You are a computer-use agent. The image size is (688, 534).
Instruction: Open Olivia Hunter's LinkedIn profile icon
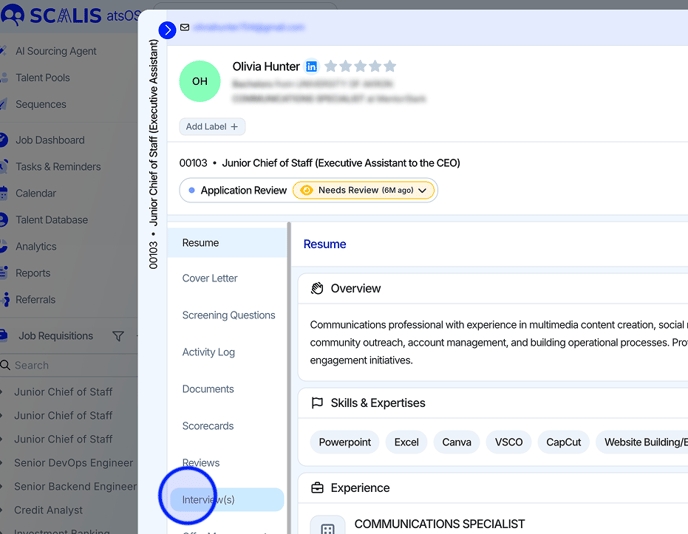(x=312, y=67)
